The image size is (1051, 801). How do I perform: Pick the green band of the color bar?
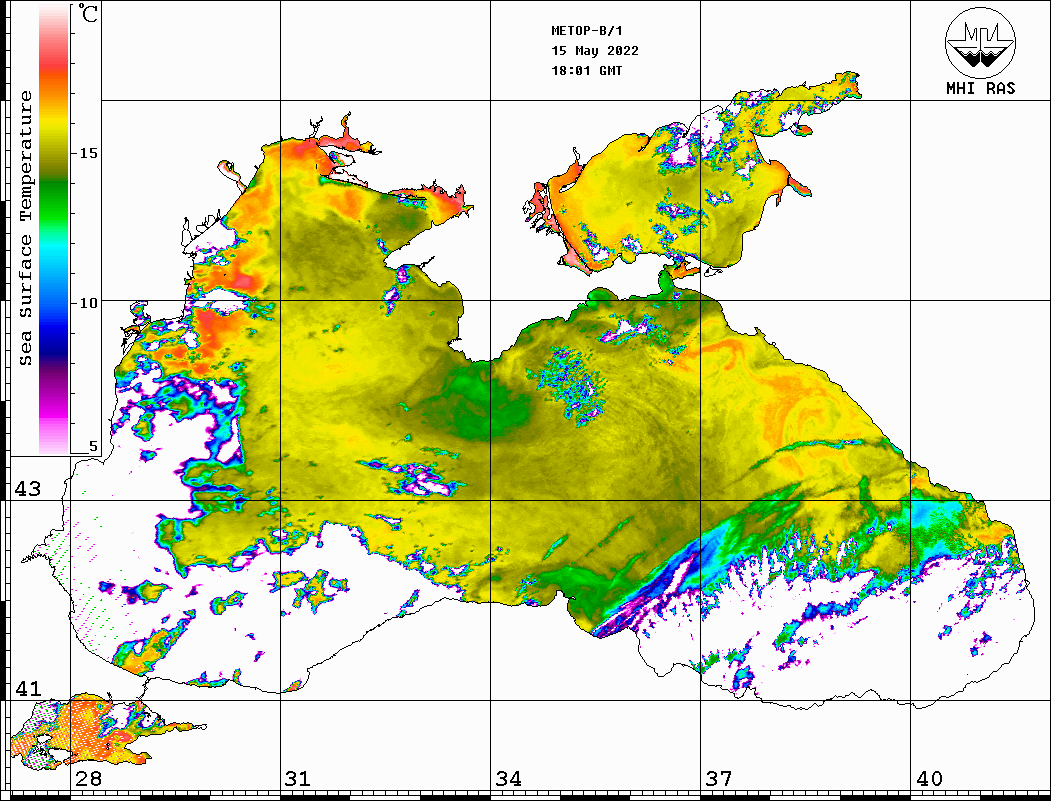click(54, 201)
